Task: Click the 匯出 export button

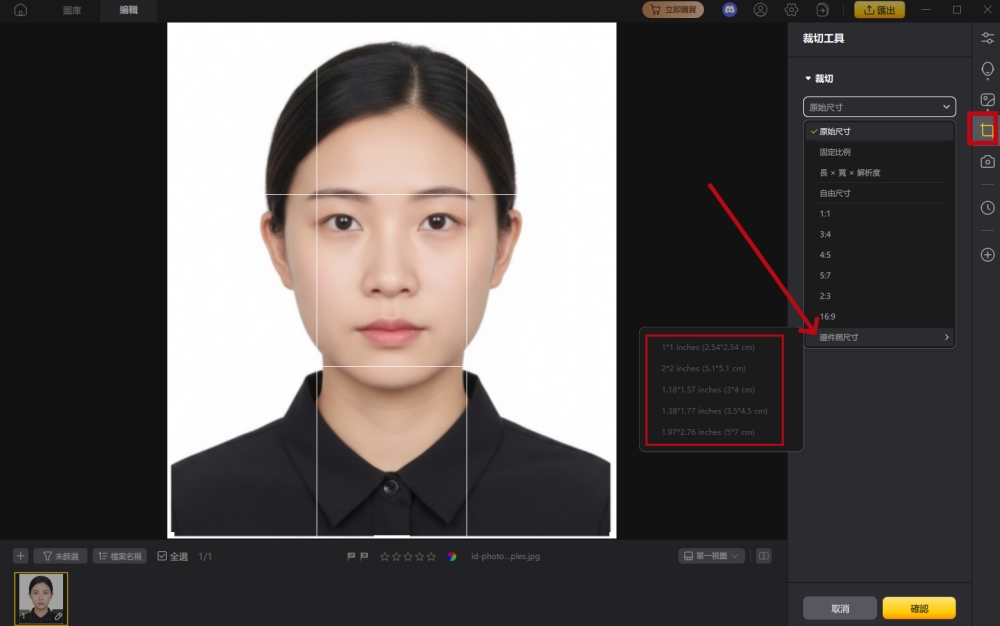Action: (x=879, y=10)
